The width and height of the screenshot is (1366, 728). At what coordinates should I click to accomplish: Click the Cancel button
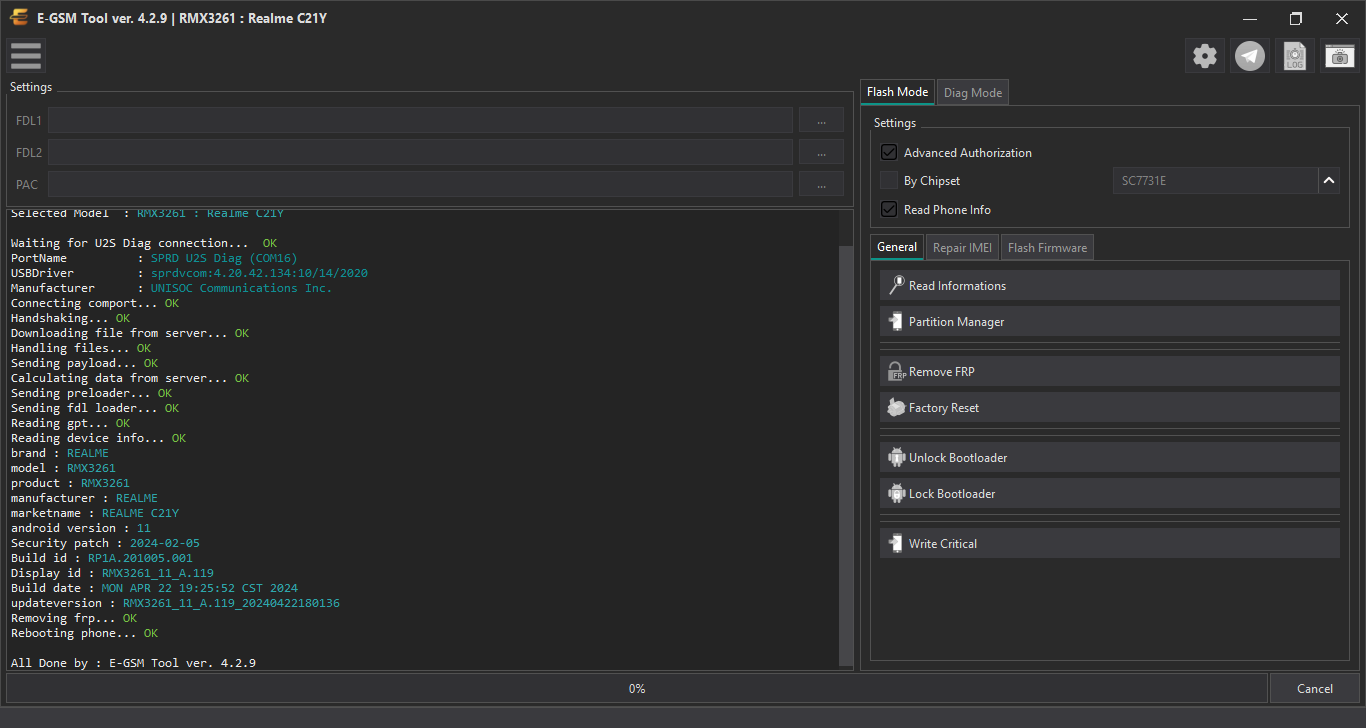coord(1315,688)
